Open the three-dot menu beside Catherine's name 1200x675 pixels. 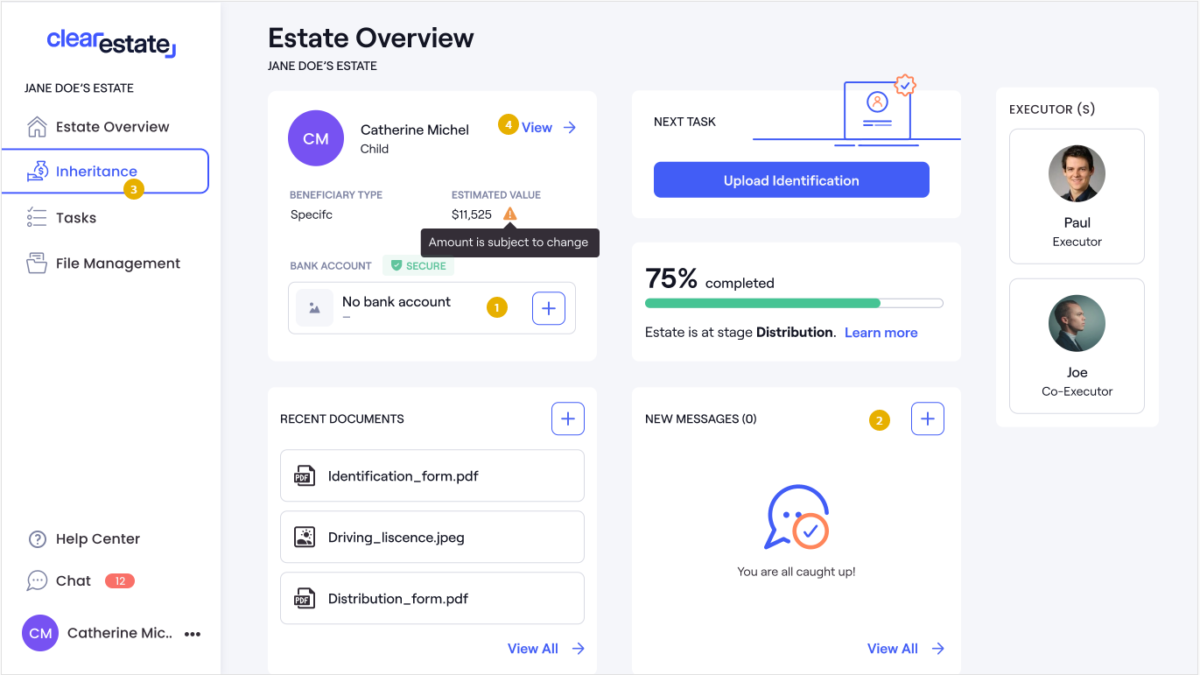click(193, 634)
